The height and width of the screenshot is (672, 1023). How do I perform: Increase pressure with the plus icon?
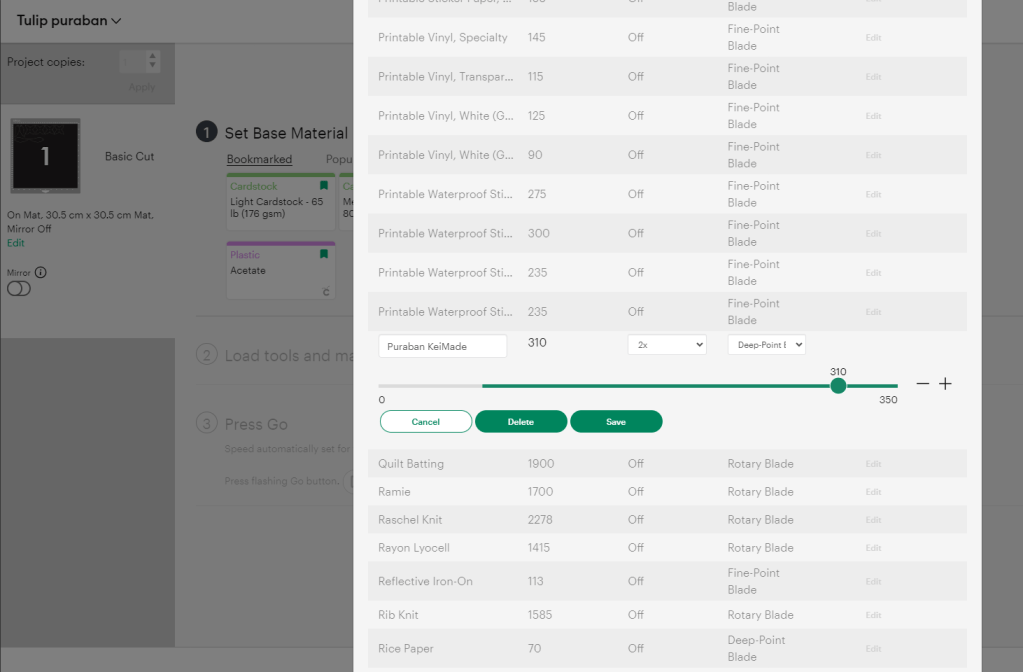point(945,383)
